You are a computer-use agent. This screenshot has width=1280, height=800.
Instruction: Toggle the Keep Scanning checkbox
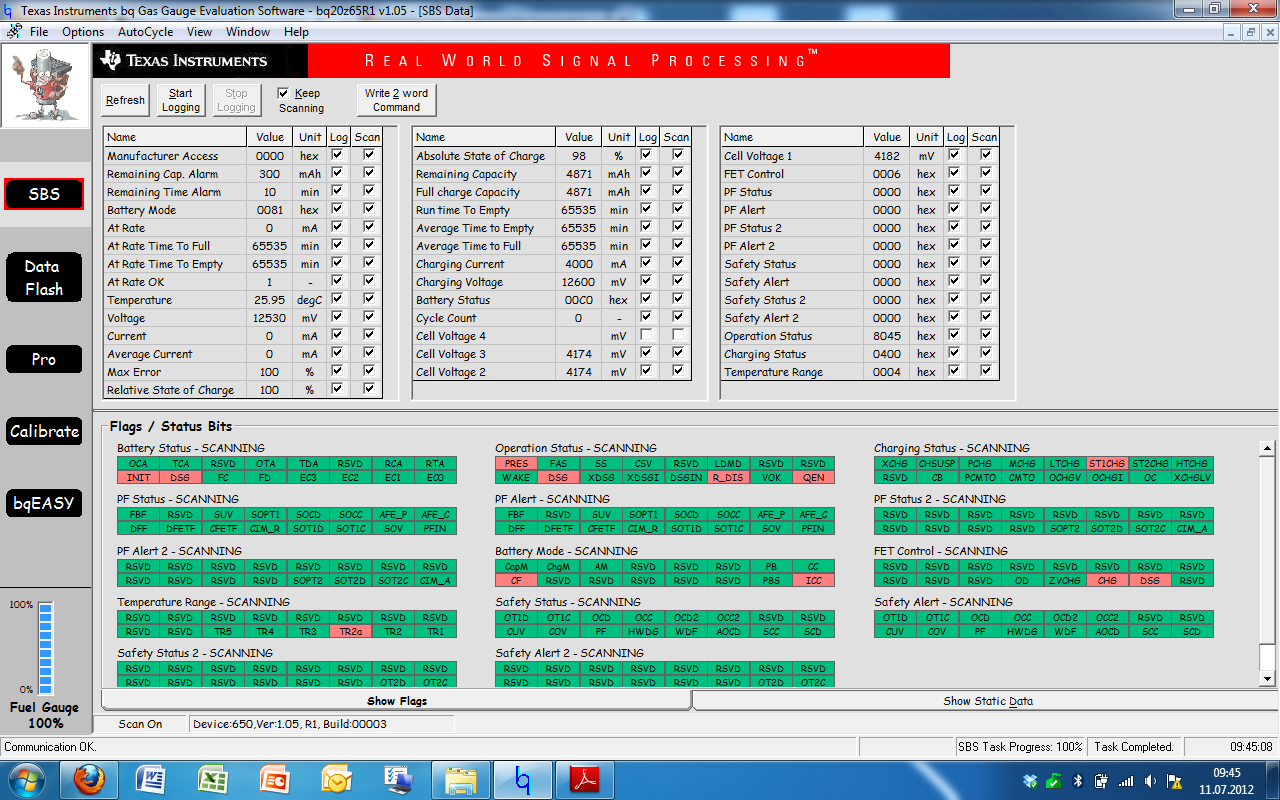284,93
